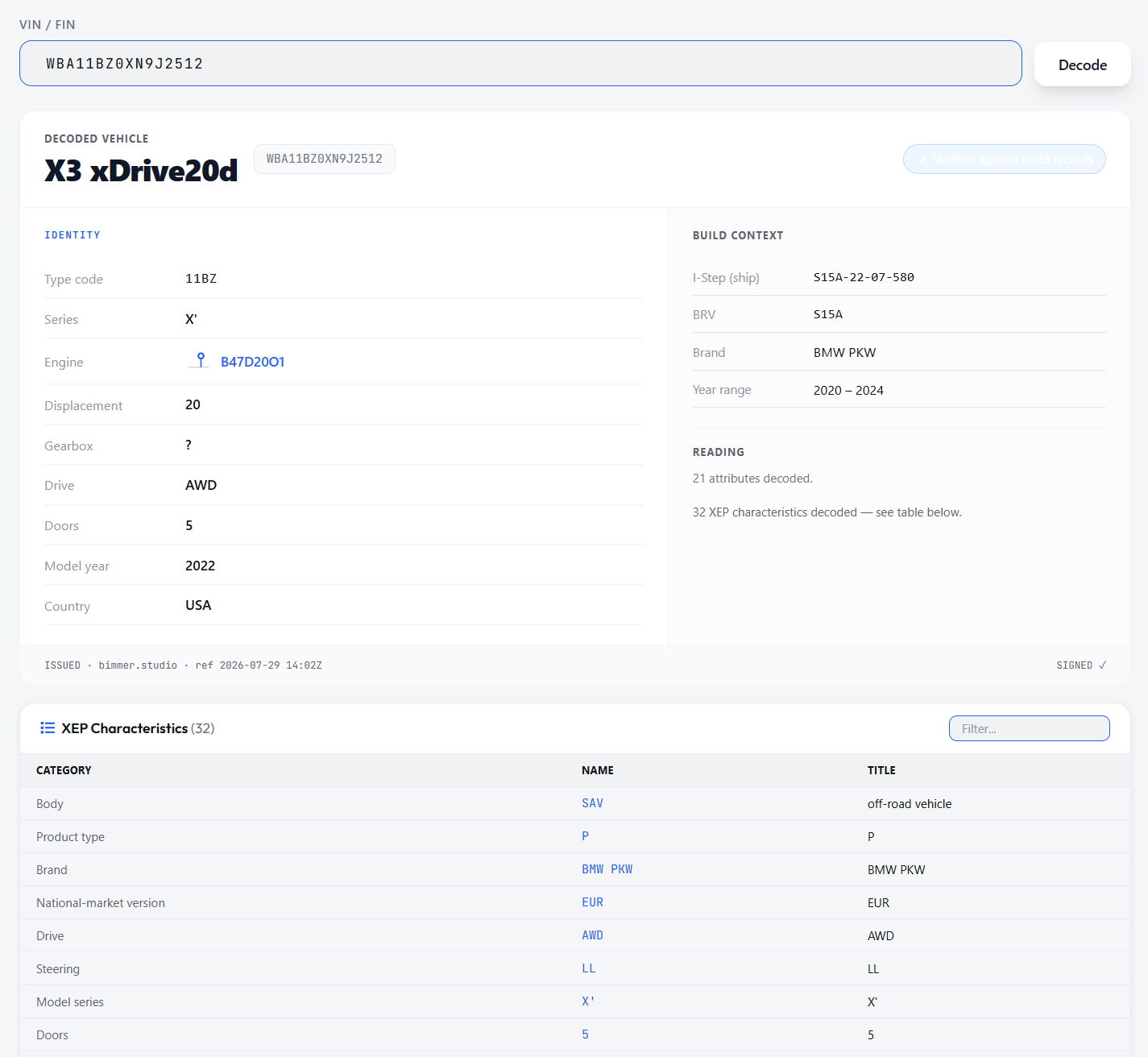
Task: Open the blue 5 link in the XEP Doors row
Action: click(x=586, y=1034)
